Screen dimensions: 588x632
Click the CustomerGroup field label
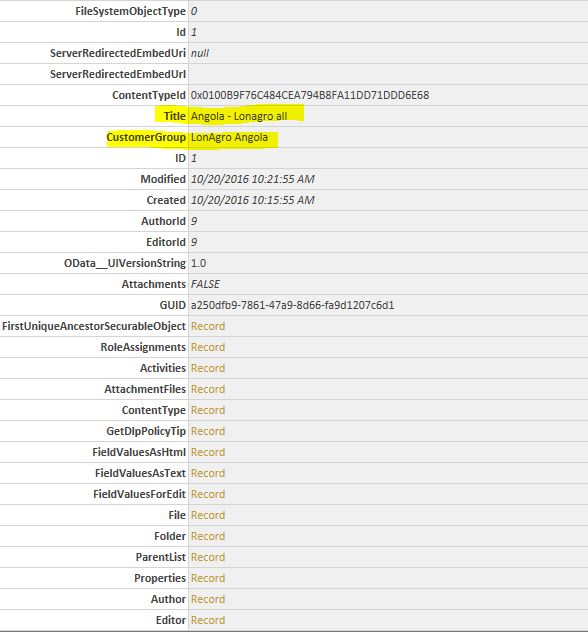146,137
